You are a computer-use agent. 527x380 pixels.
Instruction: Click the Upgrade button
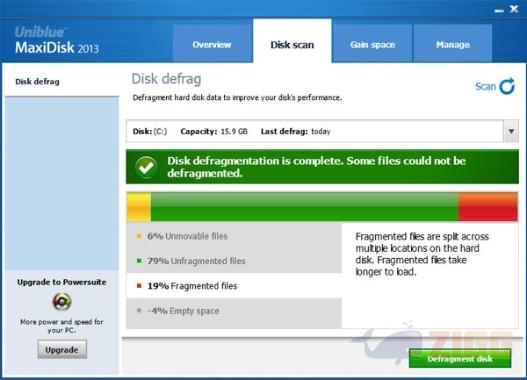pyautogui.click(x=62, y=349)
